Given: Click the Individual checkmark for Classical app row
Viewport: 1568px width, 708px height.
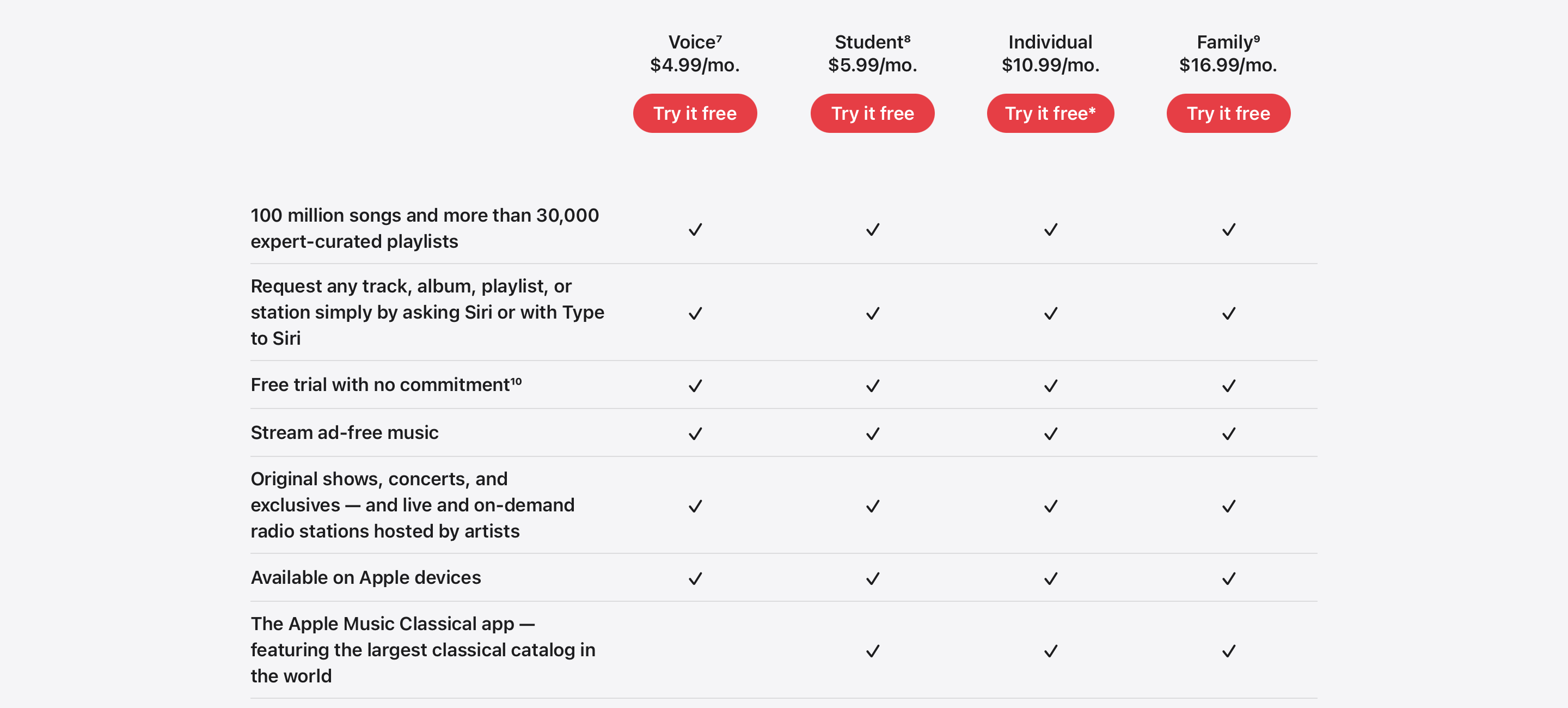Looking at the screenshot, I should pyautogui.click(x=1051, y=651).
